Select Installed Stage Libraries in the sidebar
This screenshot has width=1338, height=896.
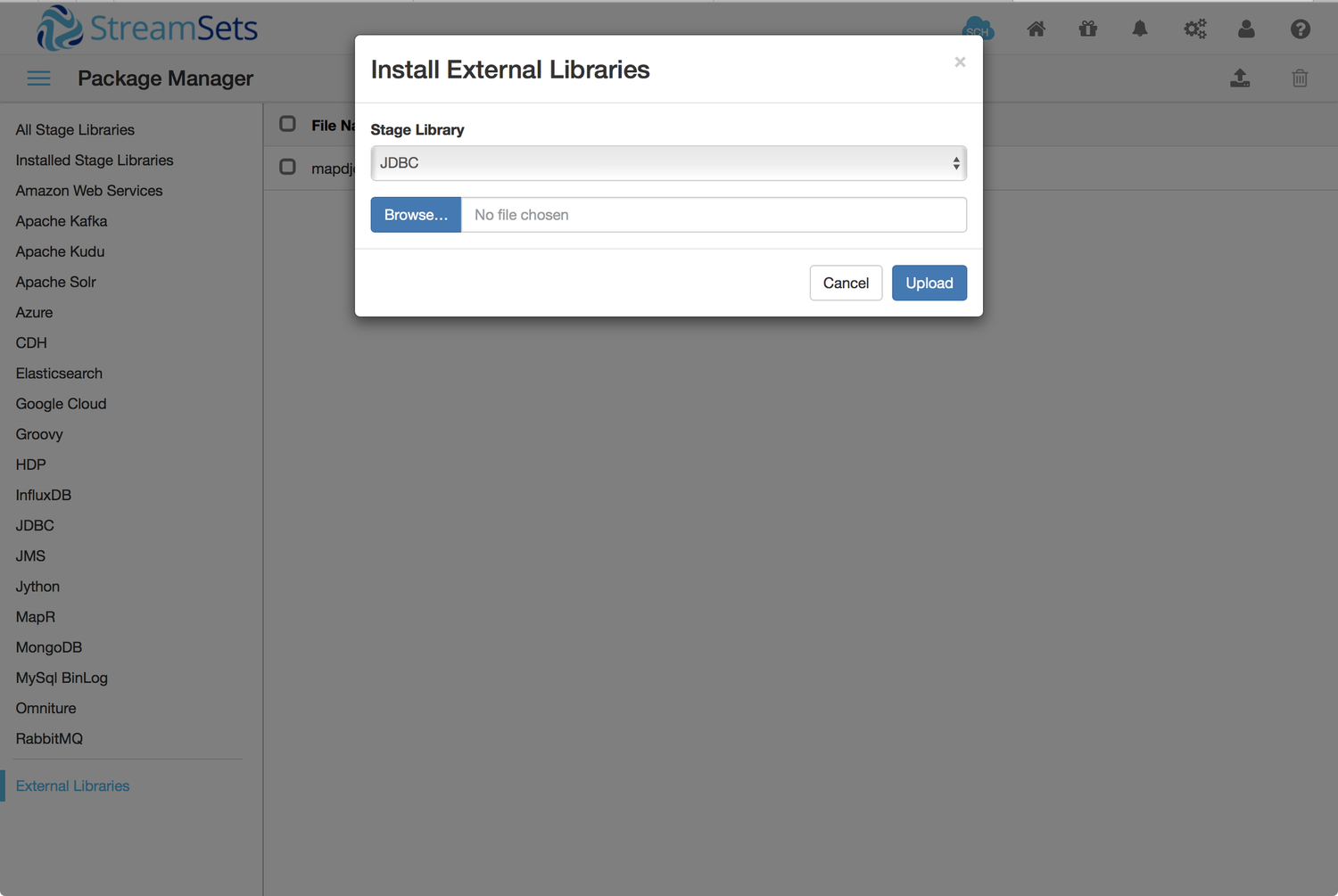click(94, 160)
